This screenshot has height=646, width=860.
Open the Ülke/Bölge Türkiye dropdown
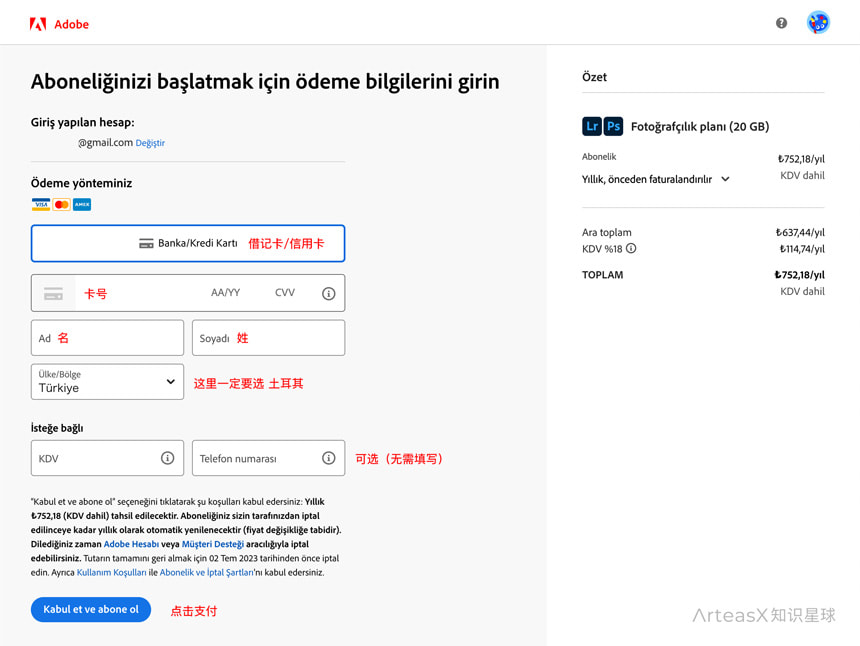[108, 382]
